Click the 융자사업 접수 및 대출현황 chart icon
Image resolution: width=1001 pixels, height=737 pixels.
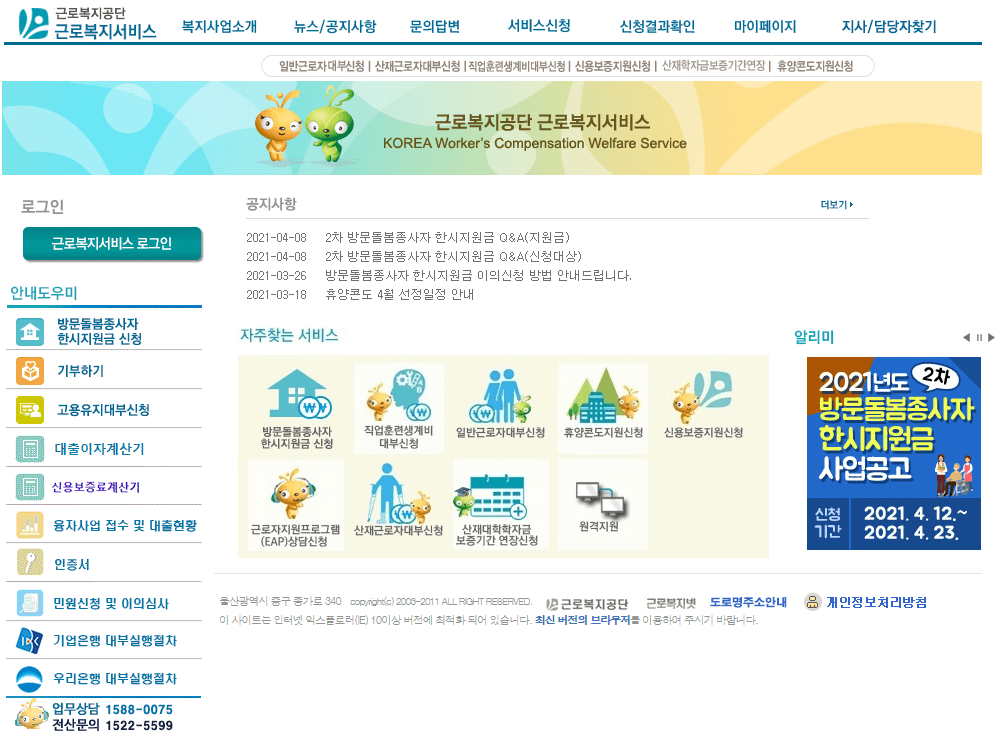coord(30,525)
